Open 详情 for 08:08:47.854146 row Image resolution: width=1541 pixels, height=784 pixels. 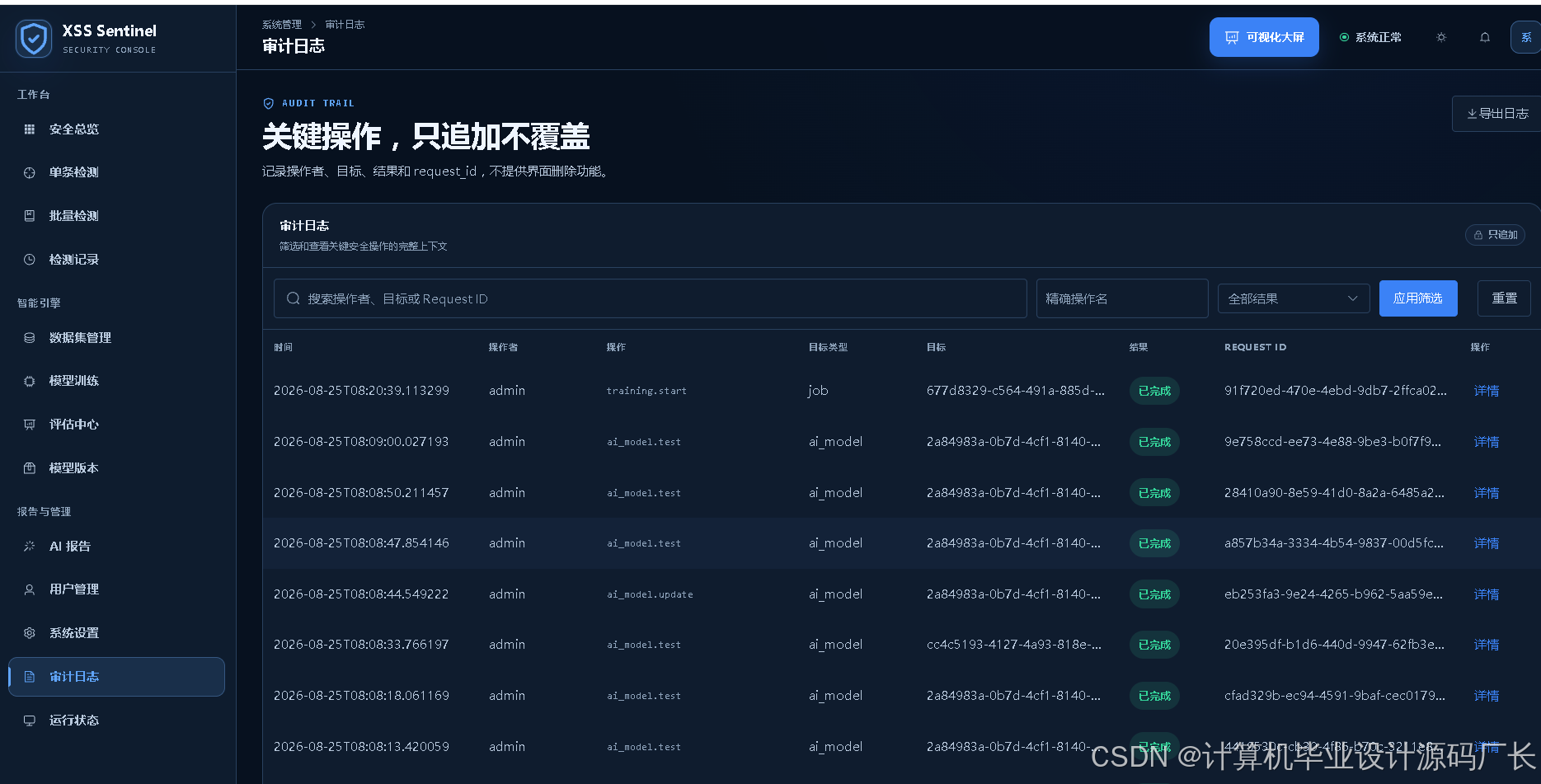click(x=1487, y=543)
